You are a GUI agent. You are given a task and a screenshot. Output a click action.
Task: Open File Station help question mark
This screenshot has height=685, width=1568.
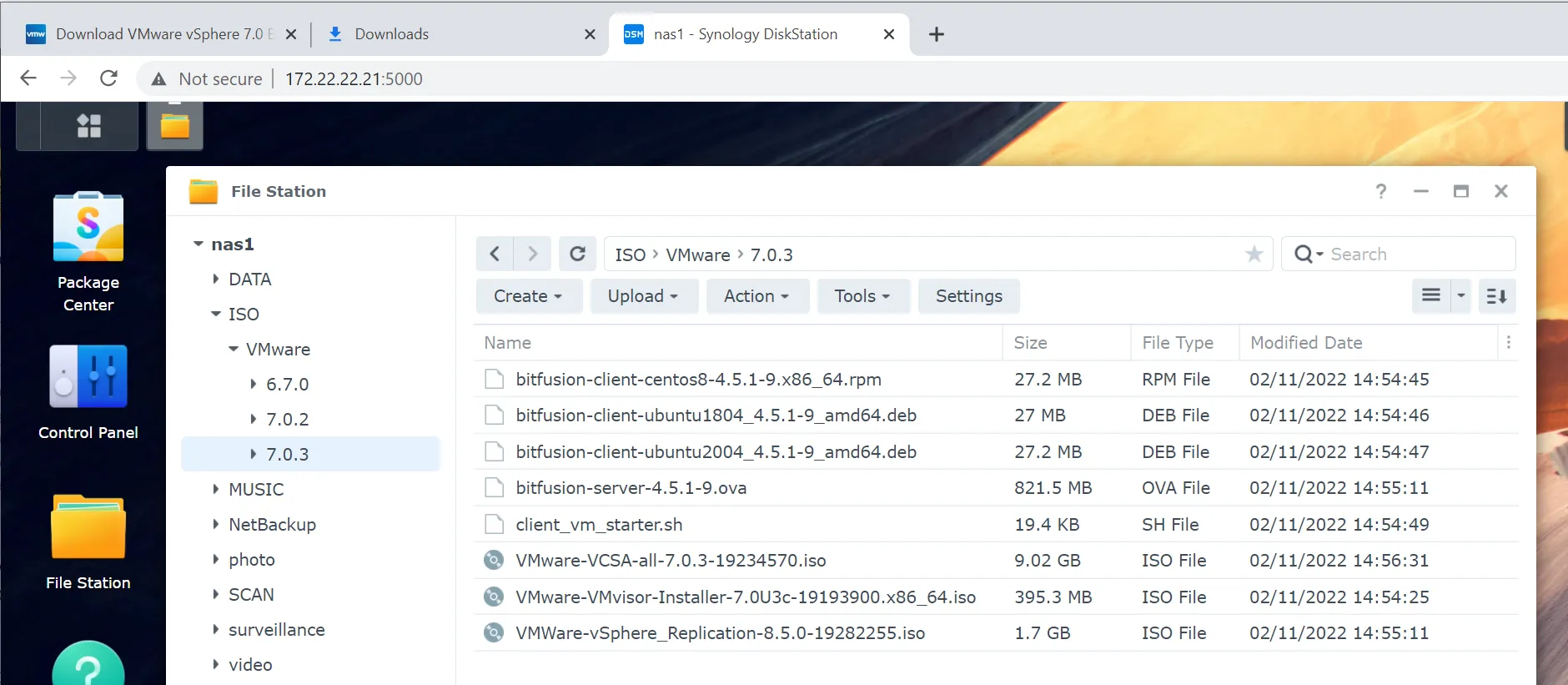click(1381, 191)
